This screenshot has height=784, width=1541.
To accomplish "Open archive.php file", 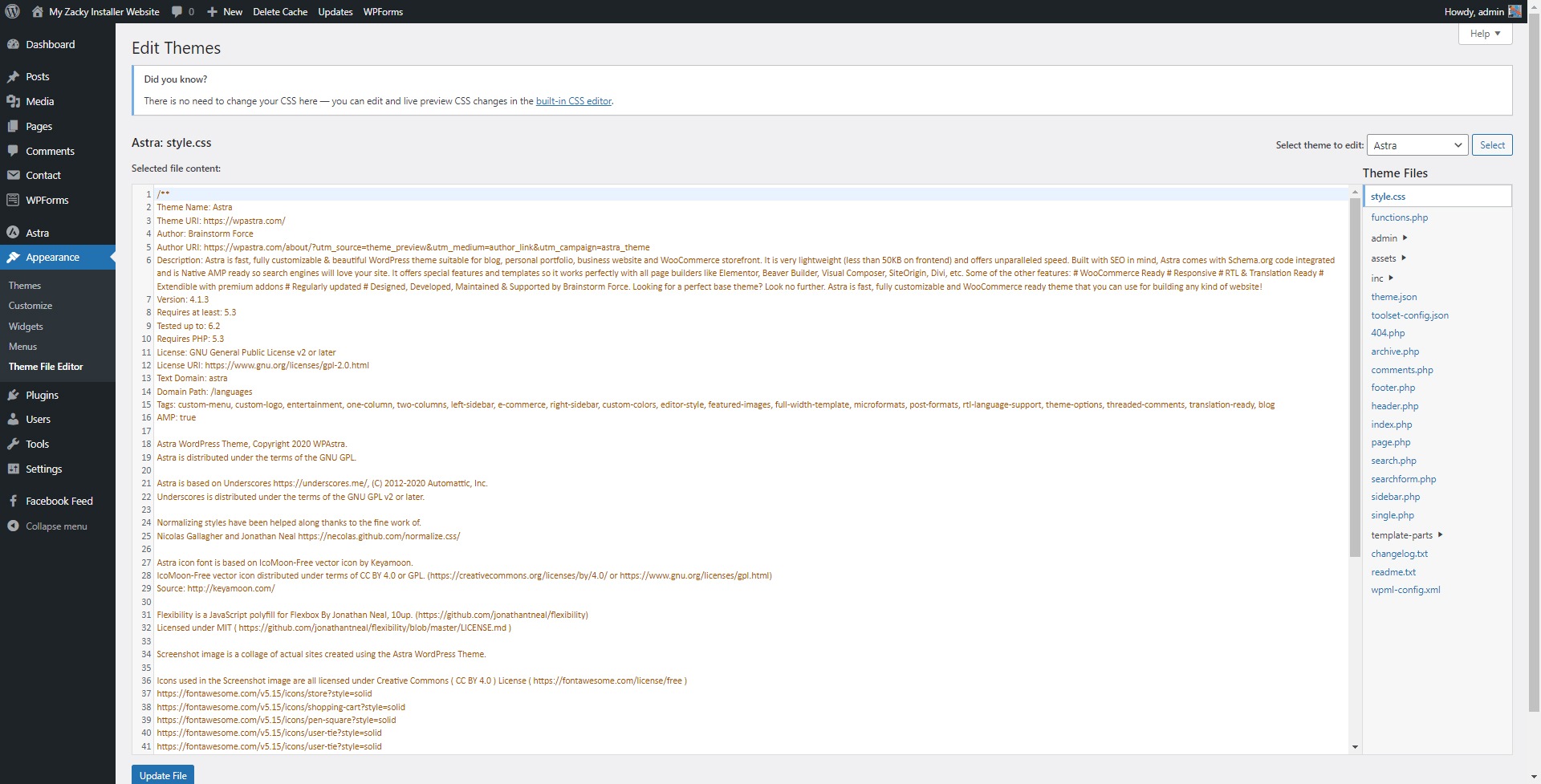I will pos(1395,351).
